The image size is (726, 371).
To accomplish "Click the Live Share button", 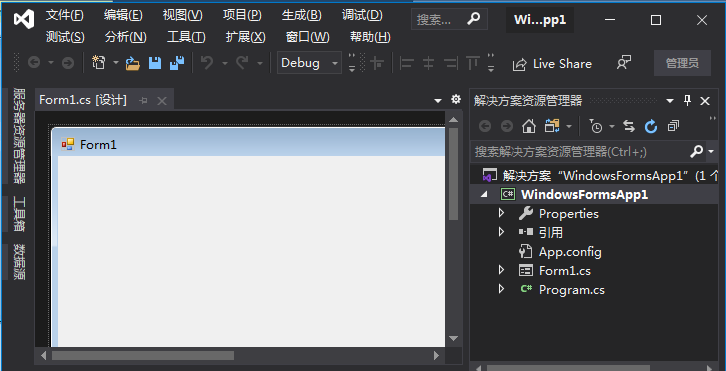I will click(x=552, y=63).
